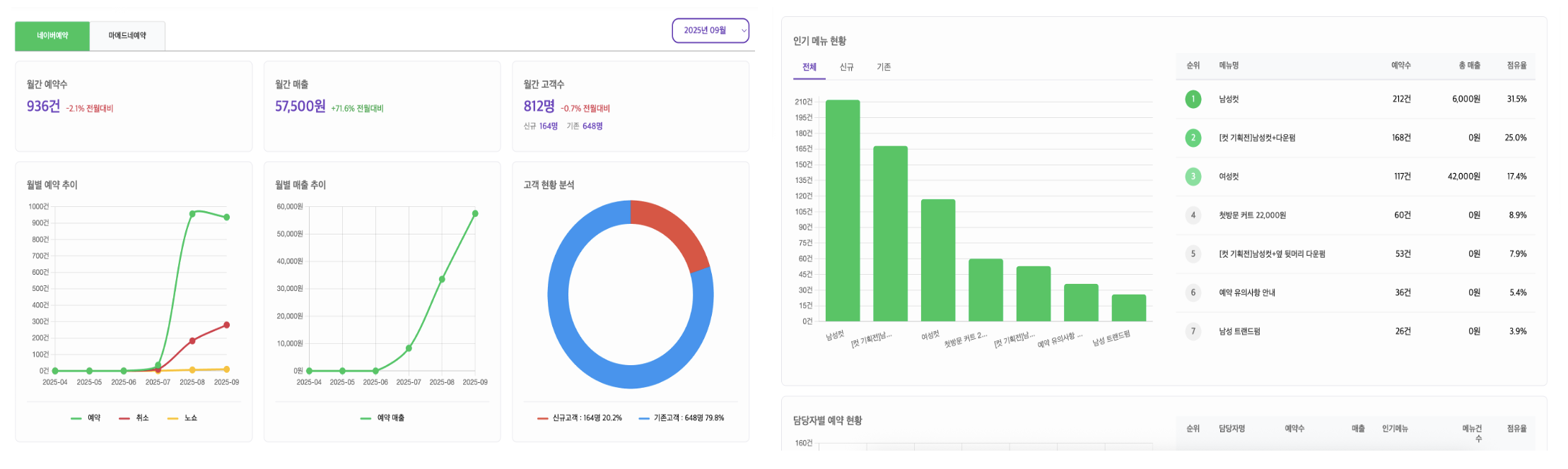Click the rank 2 badge in menu table

pos(1193,138)
